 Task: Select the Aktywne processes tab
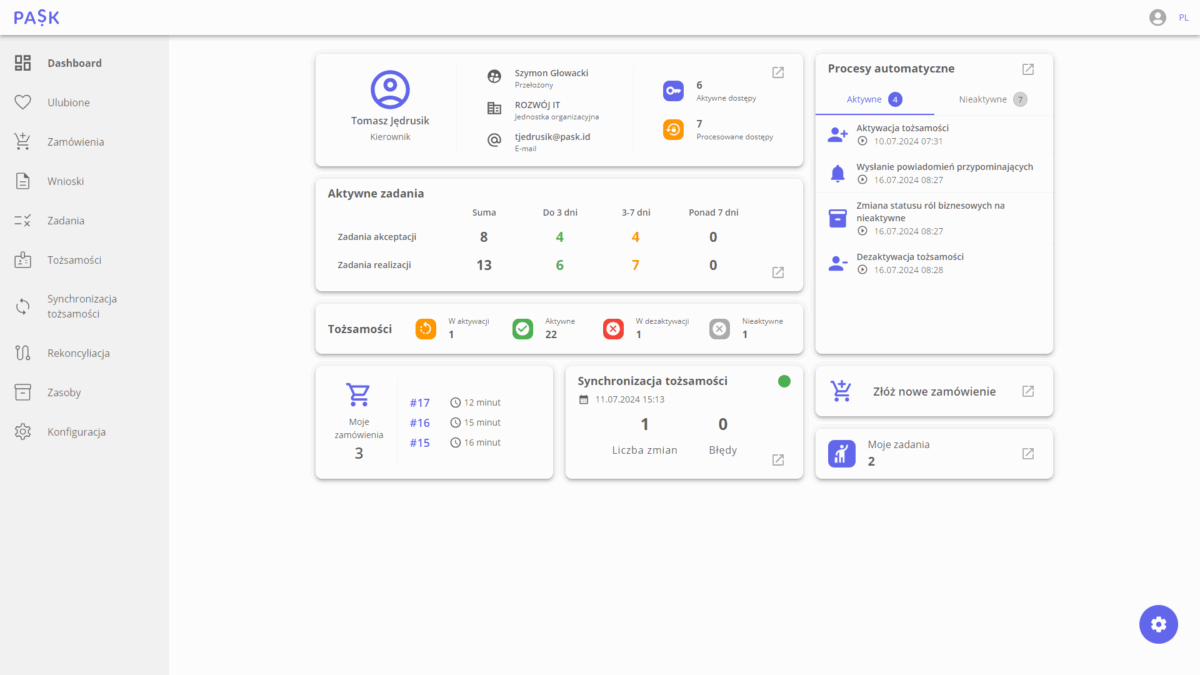coord(874,99)
